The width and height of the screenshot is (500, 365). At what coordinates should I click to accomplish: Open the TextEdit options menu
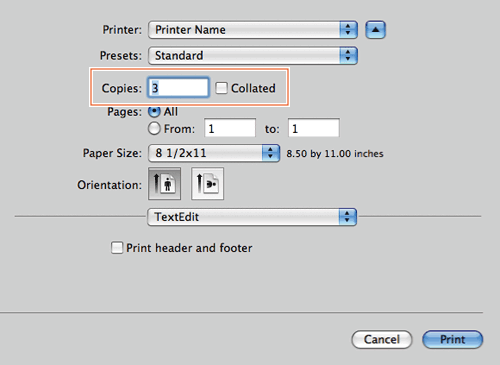(x=252, y=217)
